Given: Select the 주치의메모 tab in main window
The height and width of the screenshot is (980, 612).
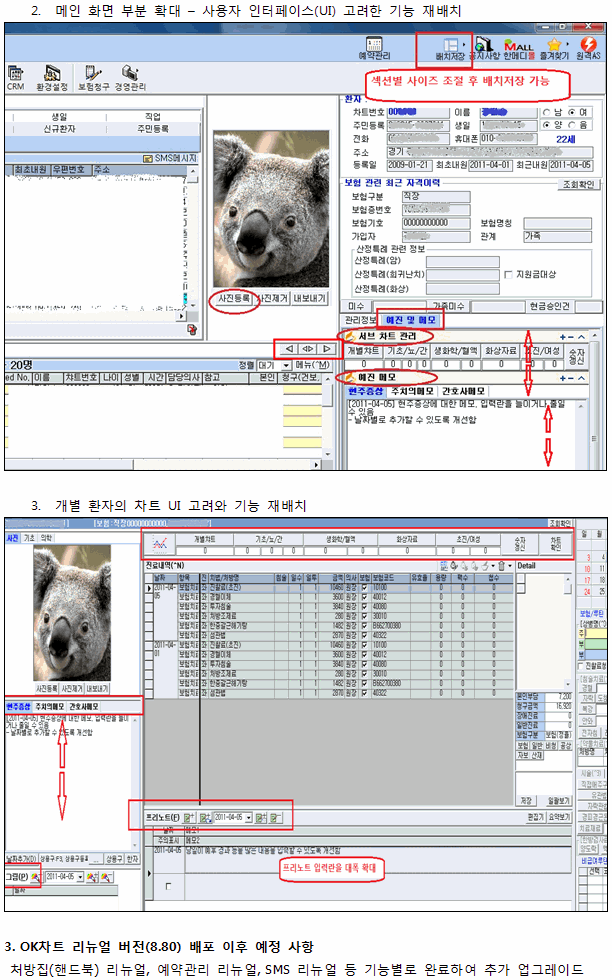Looking at the screenshot, I should point(412,391).
